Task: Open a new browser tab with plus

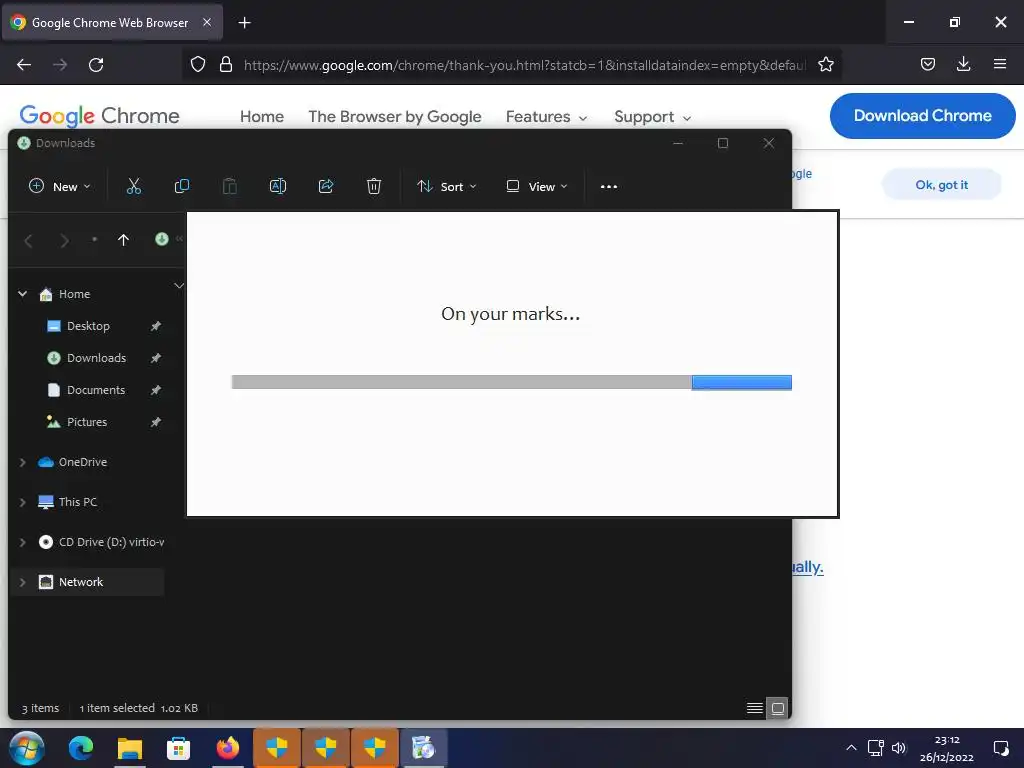Action: pyautogui.click(x=244, y=23)
